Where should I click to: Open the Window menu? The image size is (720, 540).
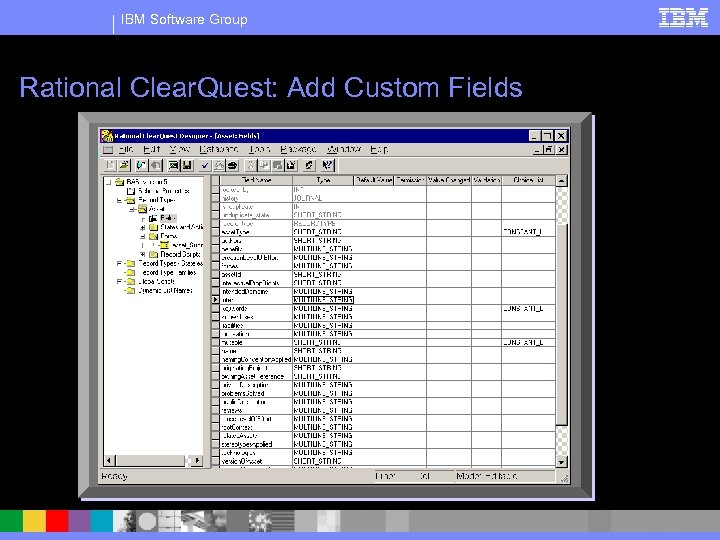click(x=343, y=149)
